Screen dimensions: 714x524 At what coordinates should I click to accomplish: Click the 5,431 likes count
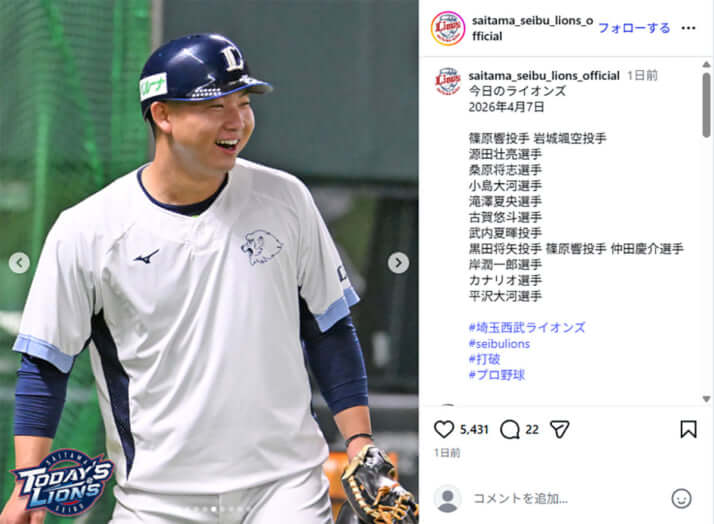click(474, 429)
